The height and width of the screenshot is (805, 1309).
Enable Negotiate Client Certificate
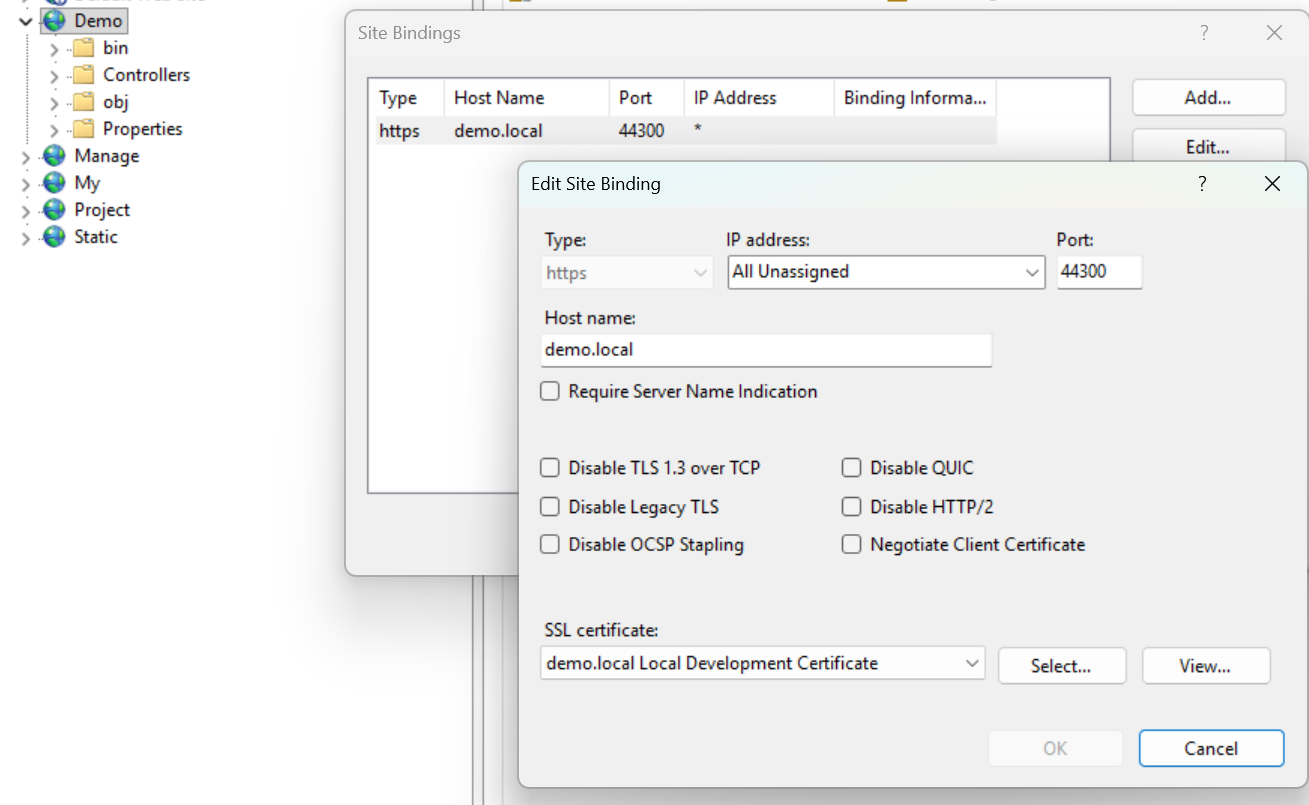tap(851, 544)
